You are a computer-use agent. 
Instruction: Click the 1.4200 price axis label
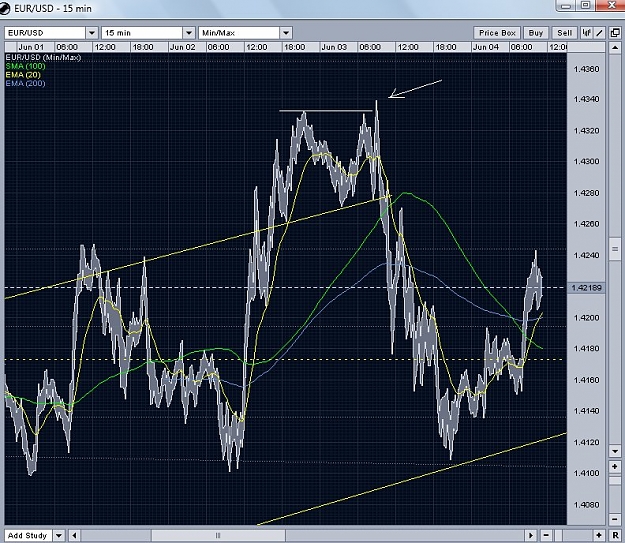(586, 318)
